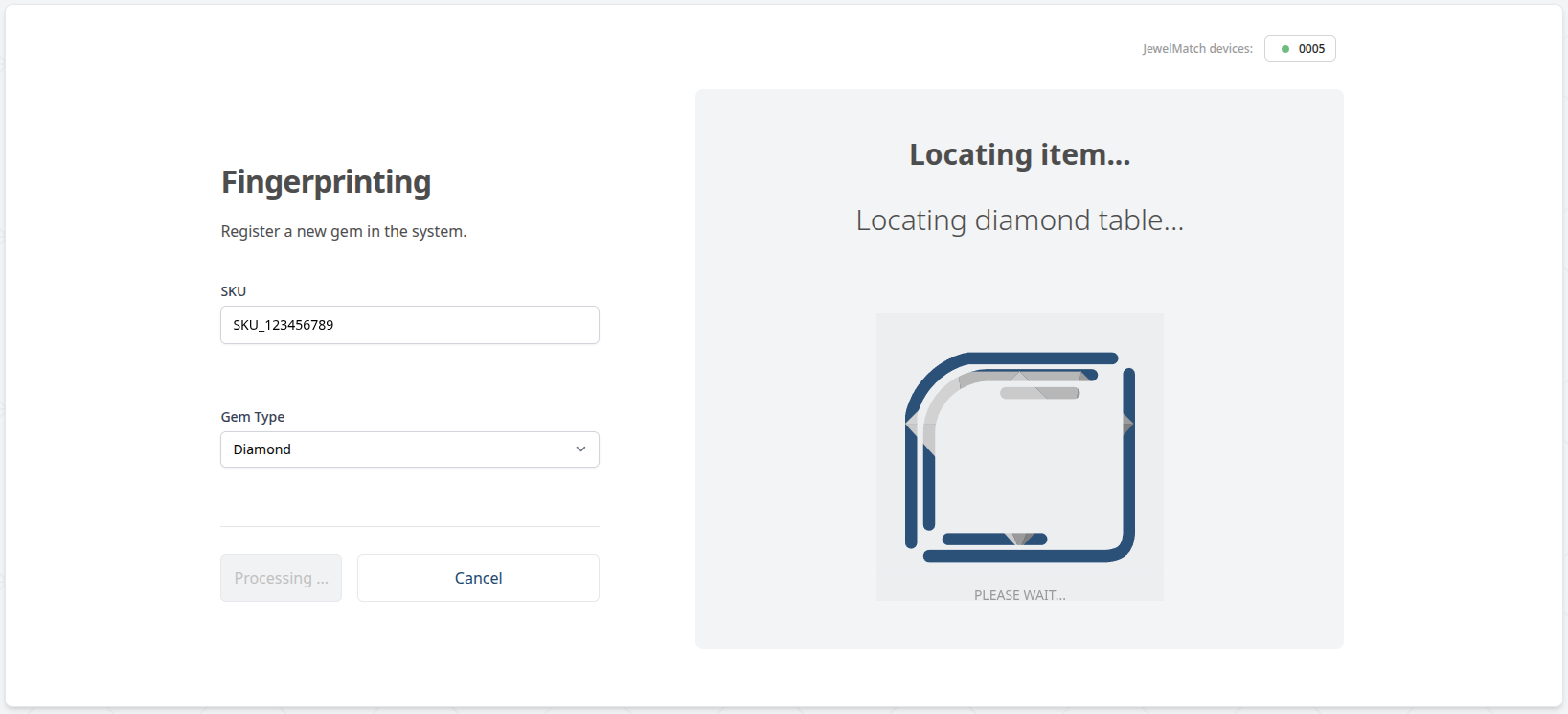Click the chevron arrow in Gem Type

pyautogui.click(x=580, y=449)
